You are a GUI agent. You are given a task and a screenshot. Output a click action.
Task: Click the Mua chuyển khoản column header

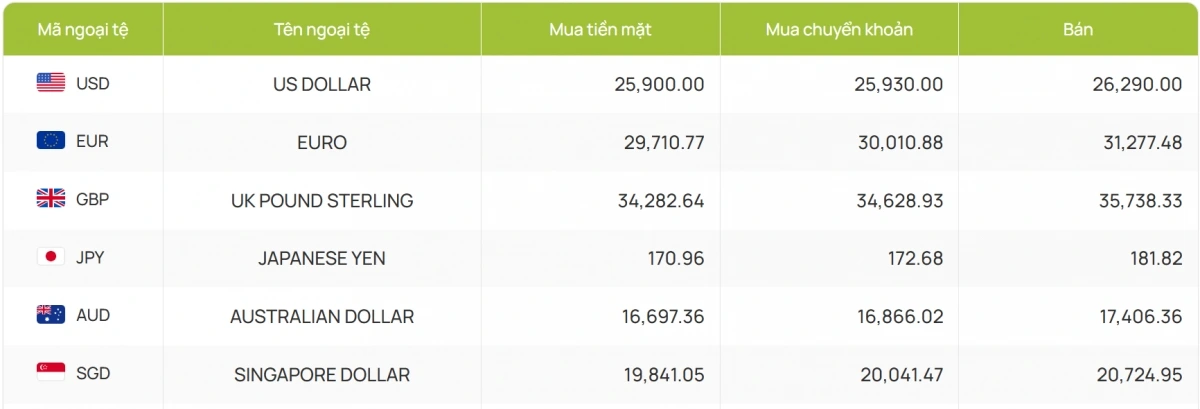click(x=839, y=29)
